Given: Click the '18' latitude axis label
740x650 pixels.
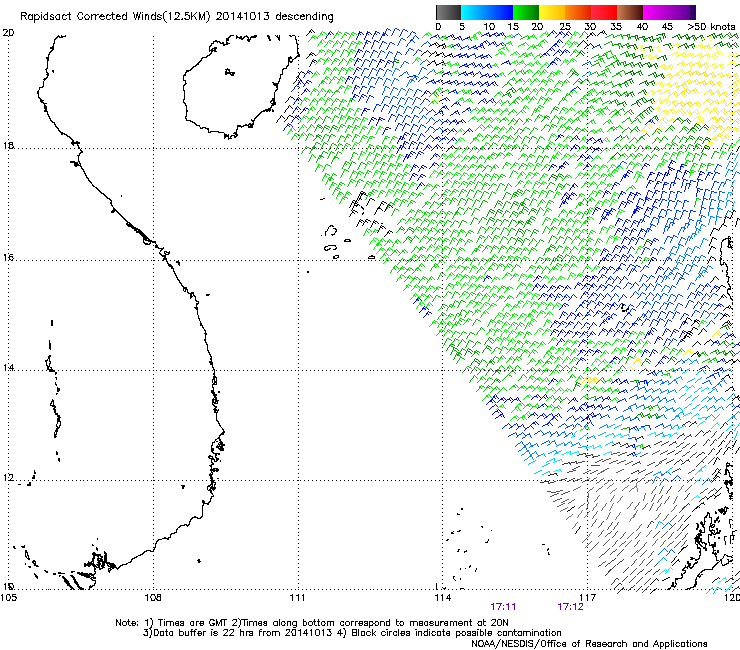Looking at the screenshot, I should (8, 145).
